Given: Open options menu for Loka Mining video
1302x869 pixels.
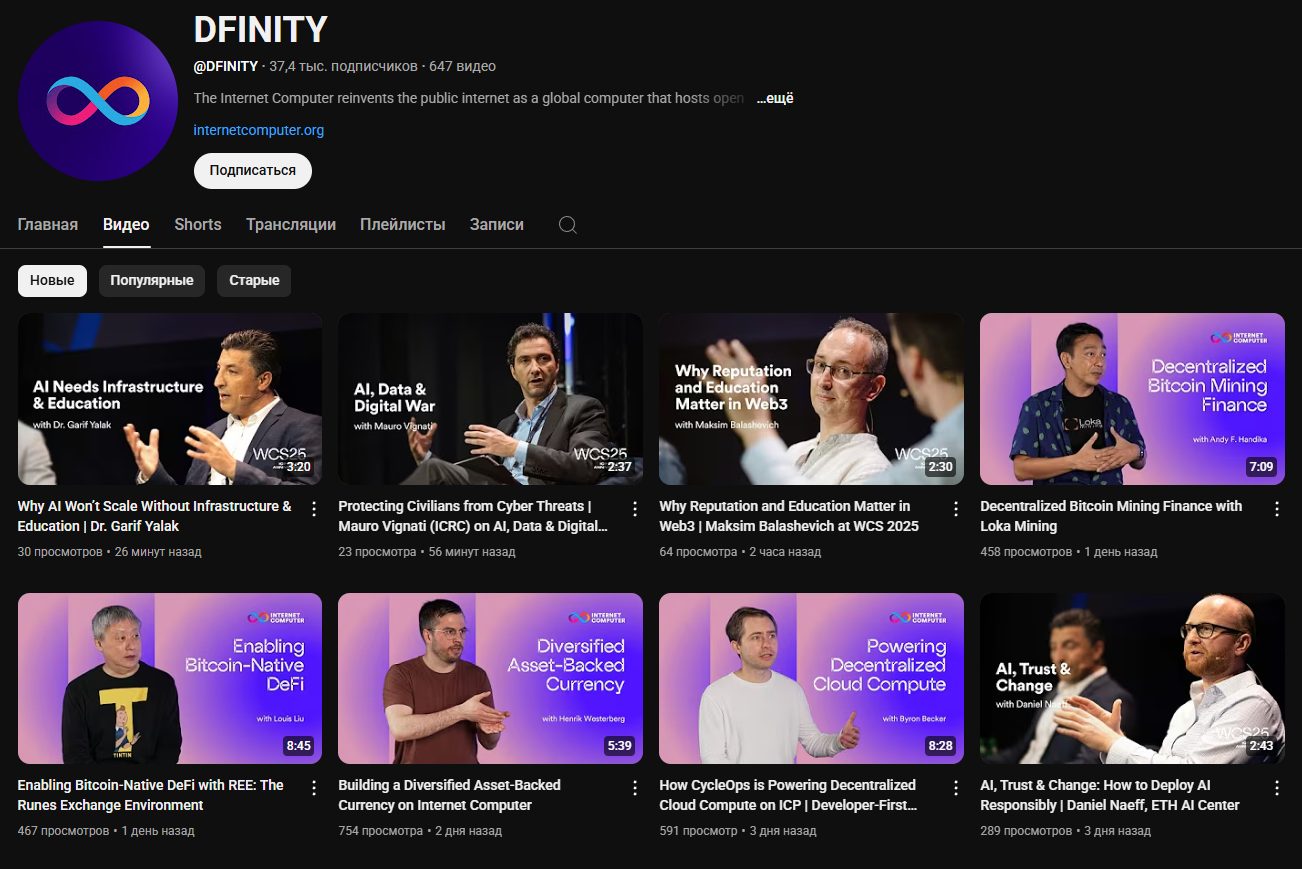Looking at the screenshot, I should tap(1277, 509).
